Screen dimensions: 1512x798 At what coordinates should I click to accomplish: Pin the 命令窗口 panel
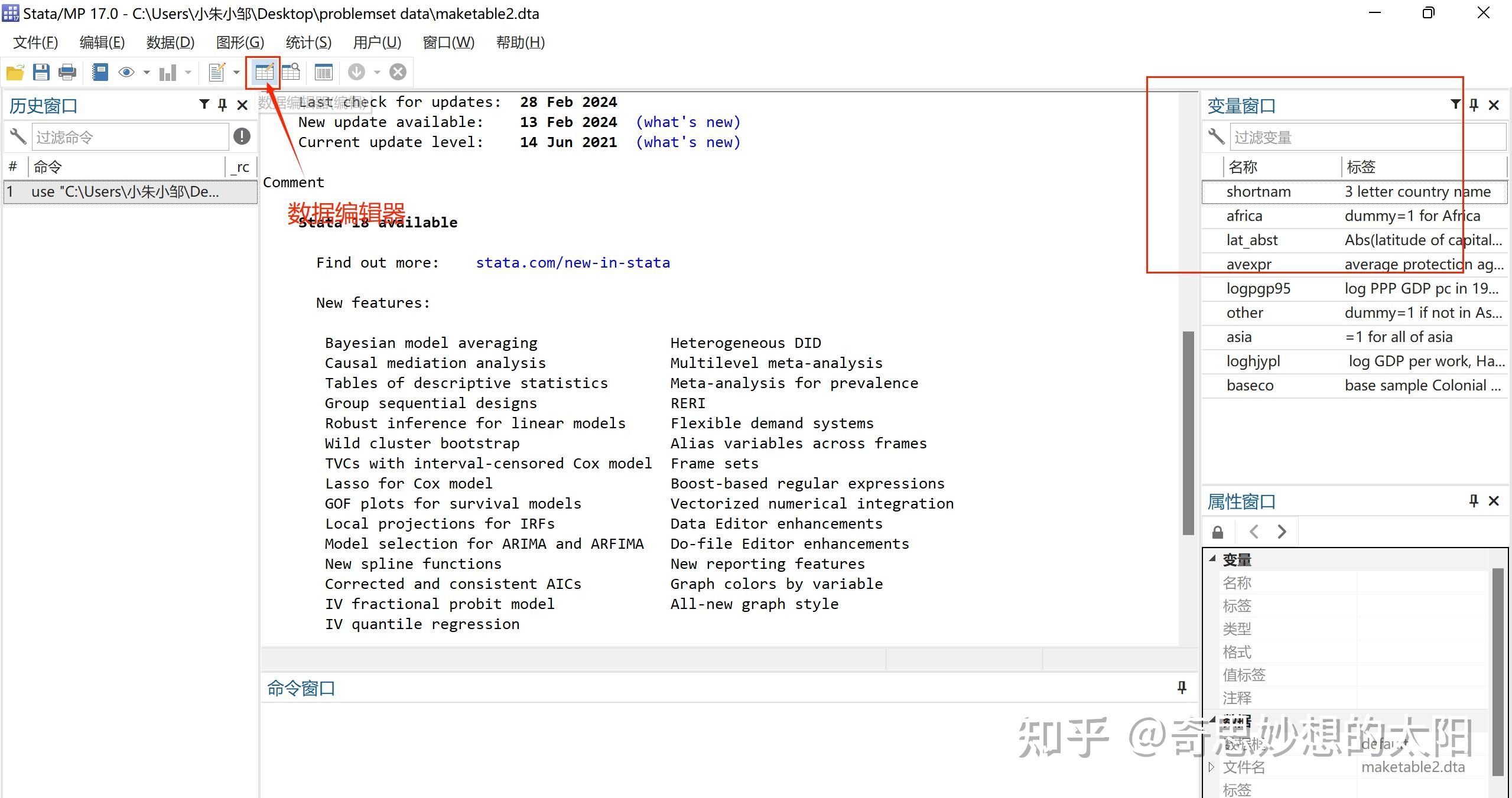pos(1182,688)
